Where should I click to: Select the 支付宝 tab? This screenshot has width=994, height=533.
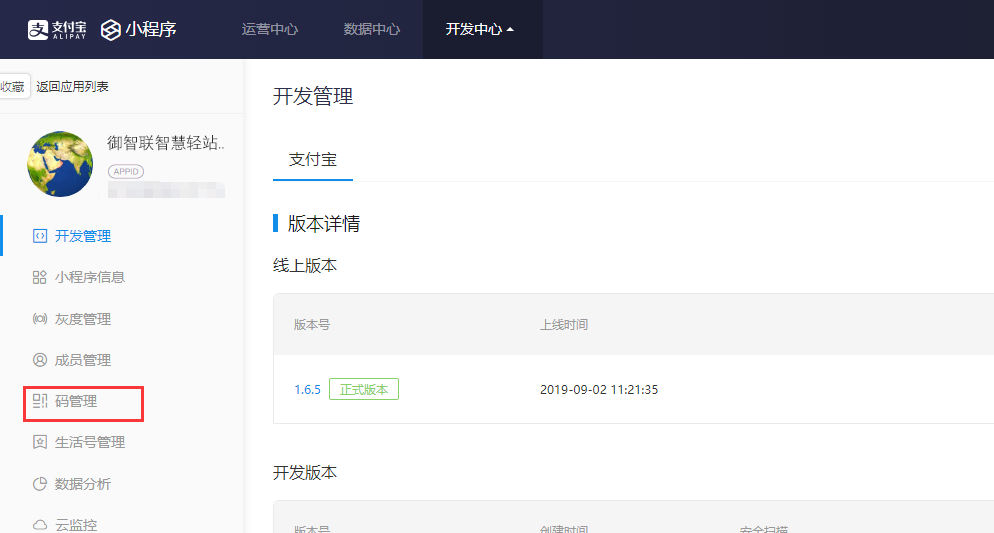(313, 160)
